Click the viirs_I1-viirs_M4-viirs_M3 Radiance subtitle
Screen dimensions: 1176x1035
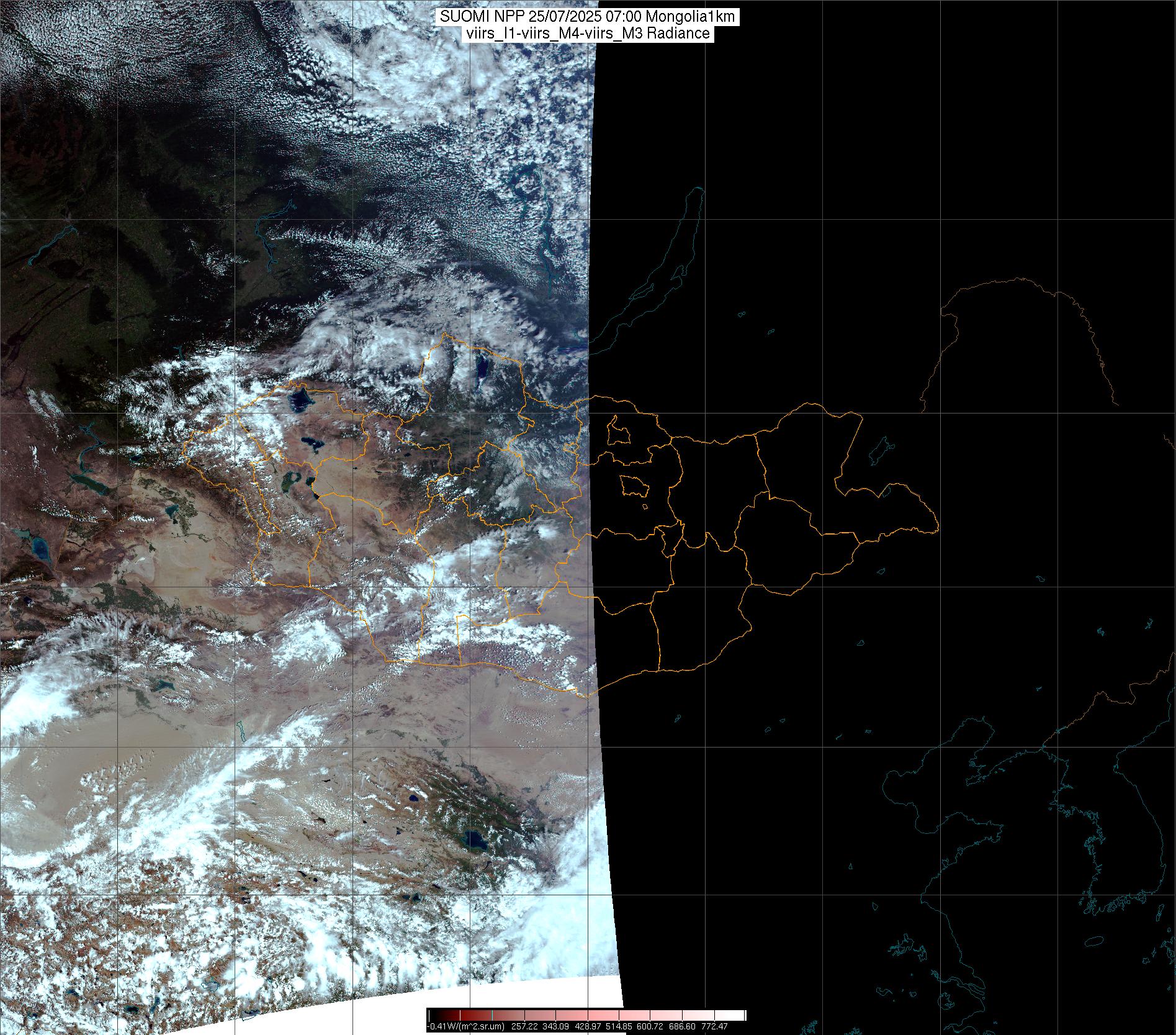click(587, 34)
